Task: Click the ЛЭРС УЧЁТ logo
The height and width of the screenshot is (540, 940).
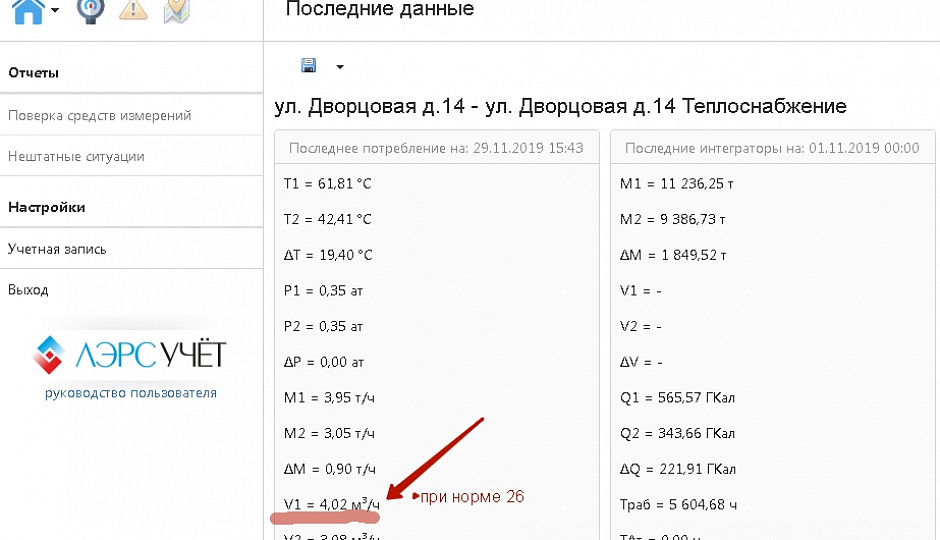Action: click(x=130, y=353)
